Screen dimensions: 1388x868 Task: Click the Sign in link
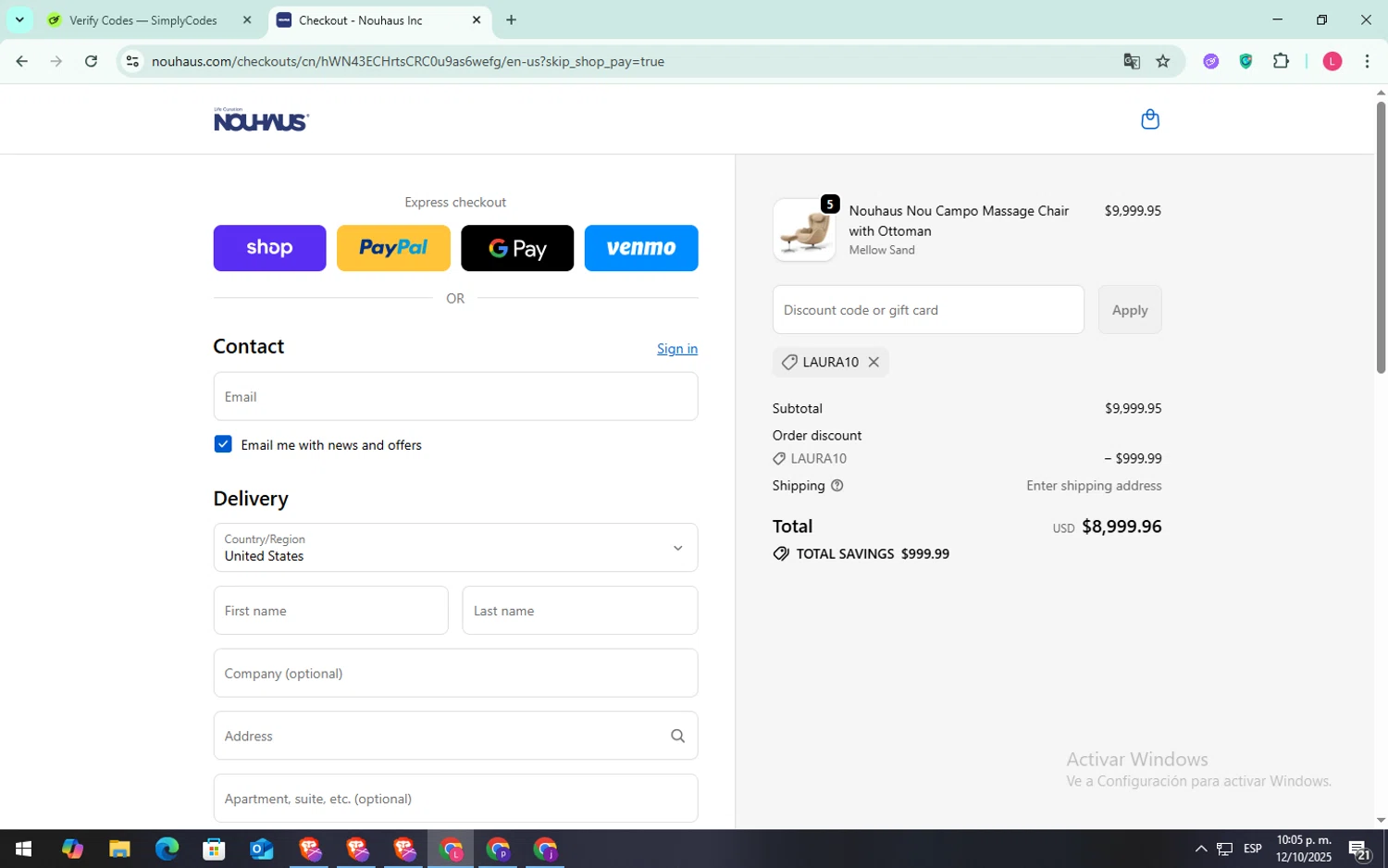[677, 349]
